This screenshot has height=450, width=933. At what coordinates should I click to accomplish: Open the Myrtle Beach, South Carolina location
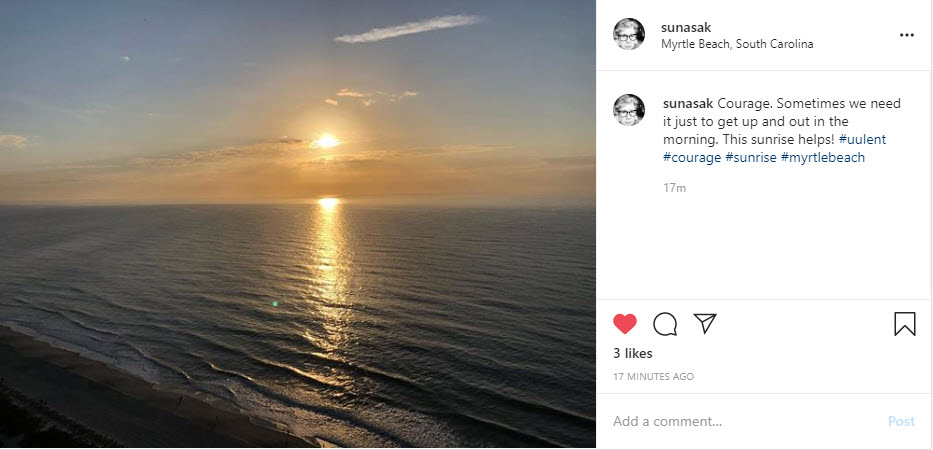point(737,44)
